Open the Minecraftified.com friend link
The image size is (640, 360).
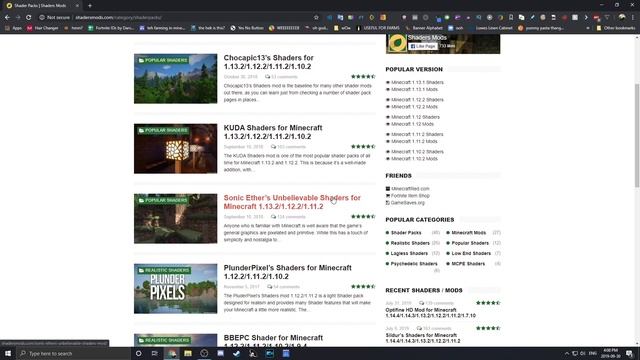click(410, 189)
